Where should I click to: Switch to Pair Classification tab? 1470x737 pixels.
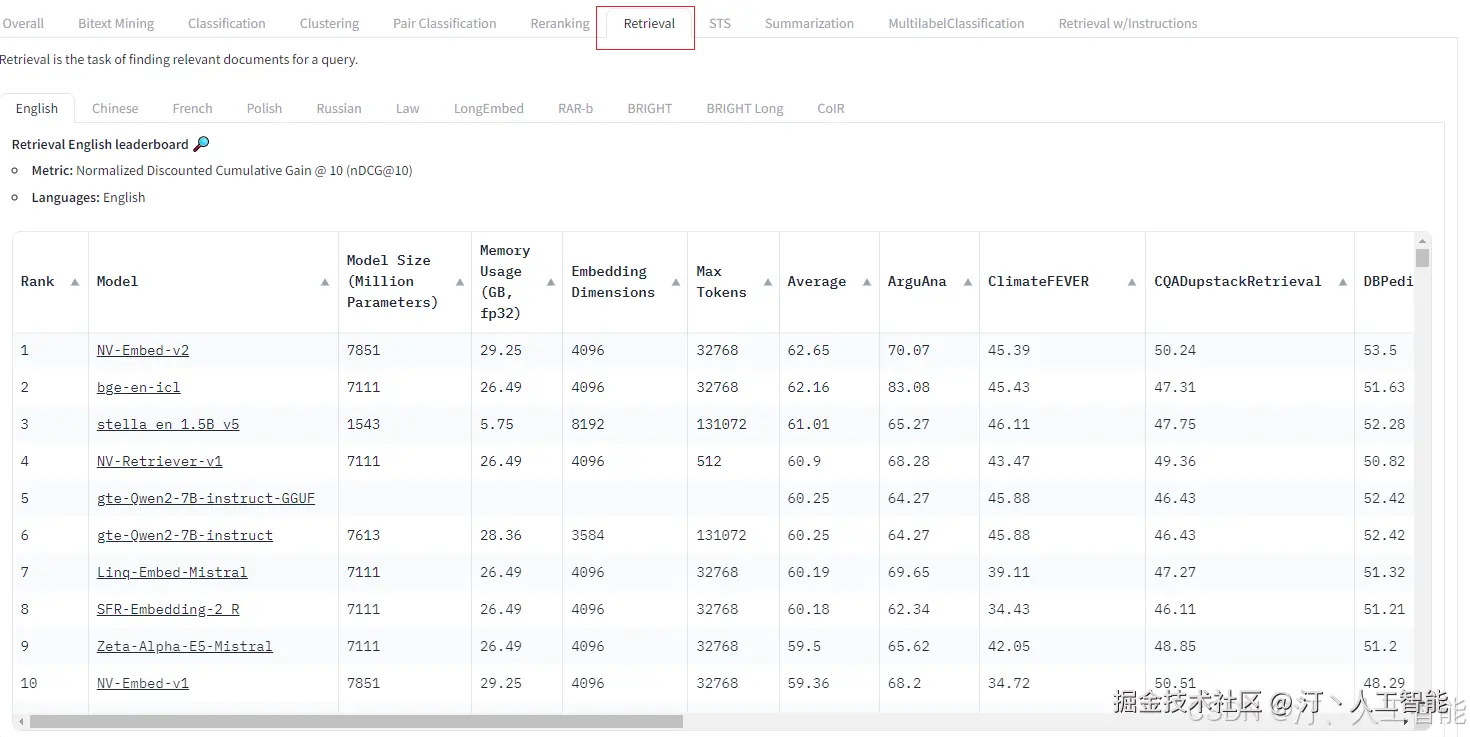point(444,23)
